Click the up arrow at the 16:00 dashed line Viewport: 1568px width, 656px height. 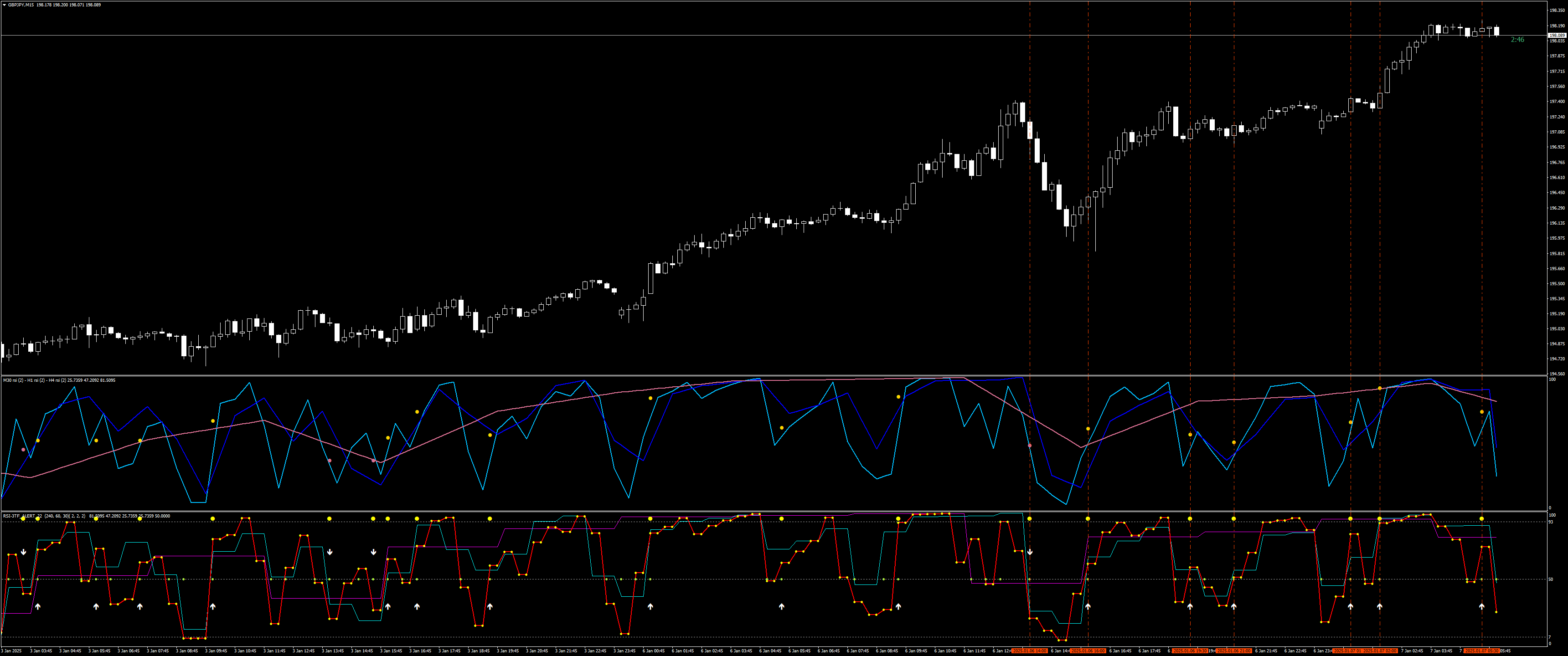click(1088, 607)
